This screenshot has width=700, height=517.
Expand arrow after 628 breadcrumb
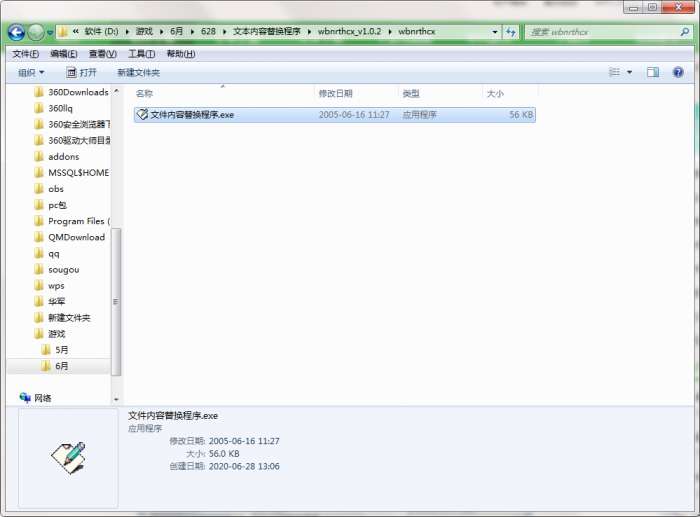click(x=224, y=32)
